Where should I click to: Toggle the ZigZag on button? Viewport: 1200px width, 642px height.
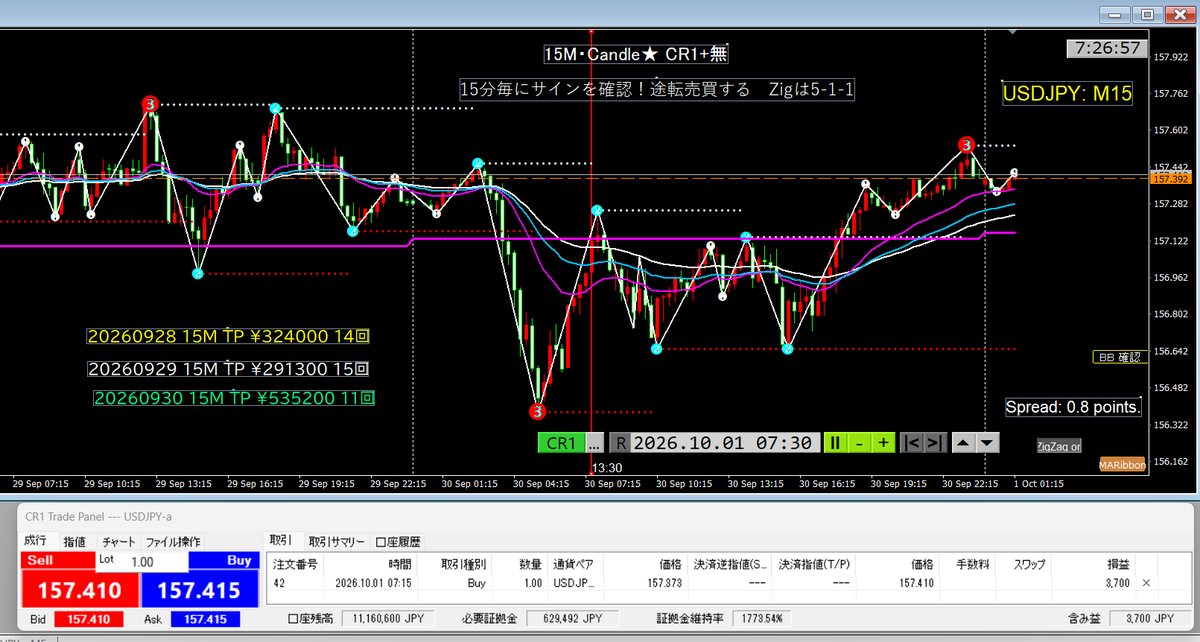(1058, 447)
